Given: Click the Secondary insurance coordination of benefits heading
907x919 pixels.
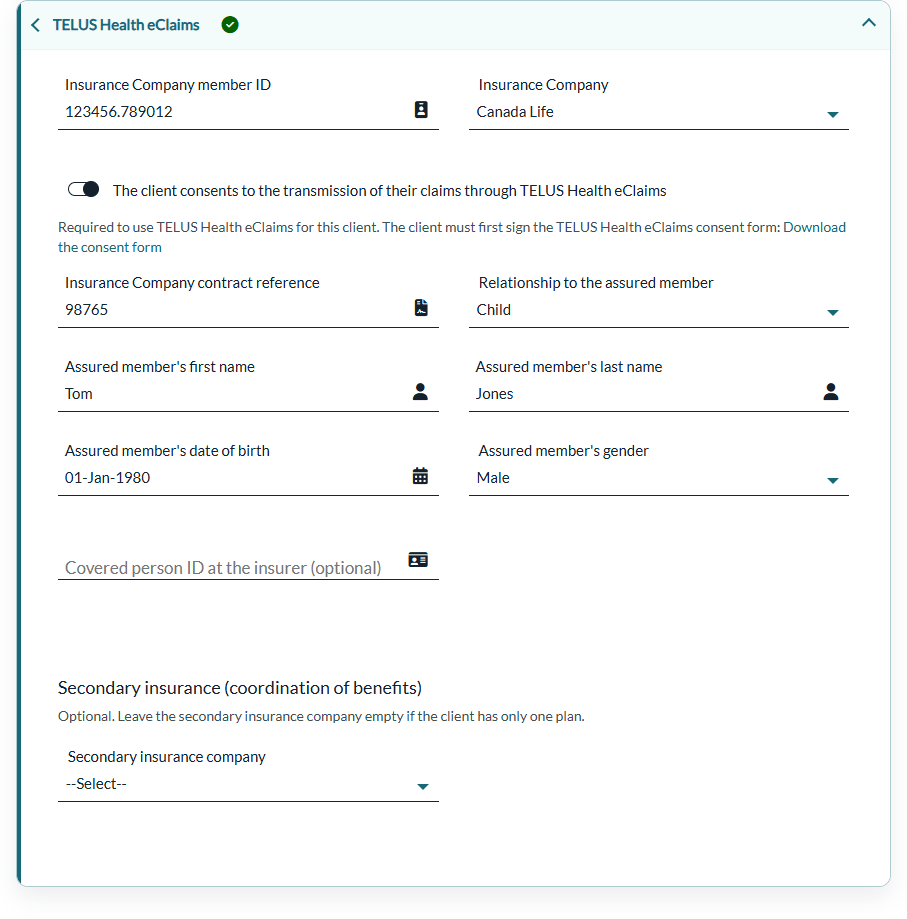Looking at the screenshot, I should click(x=240, y=687).
